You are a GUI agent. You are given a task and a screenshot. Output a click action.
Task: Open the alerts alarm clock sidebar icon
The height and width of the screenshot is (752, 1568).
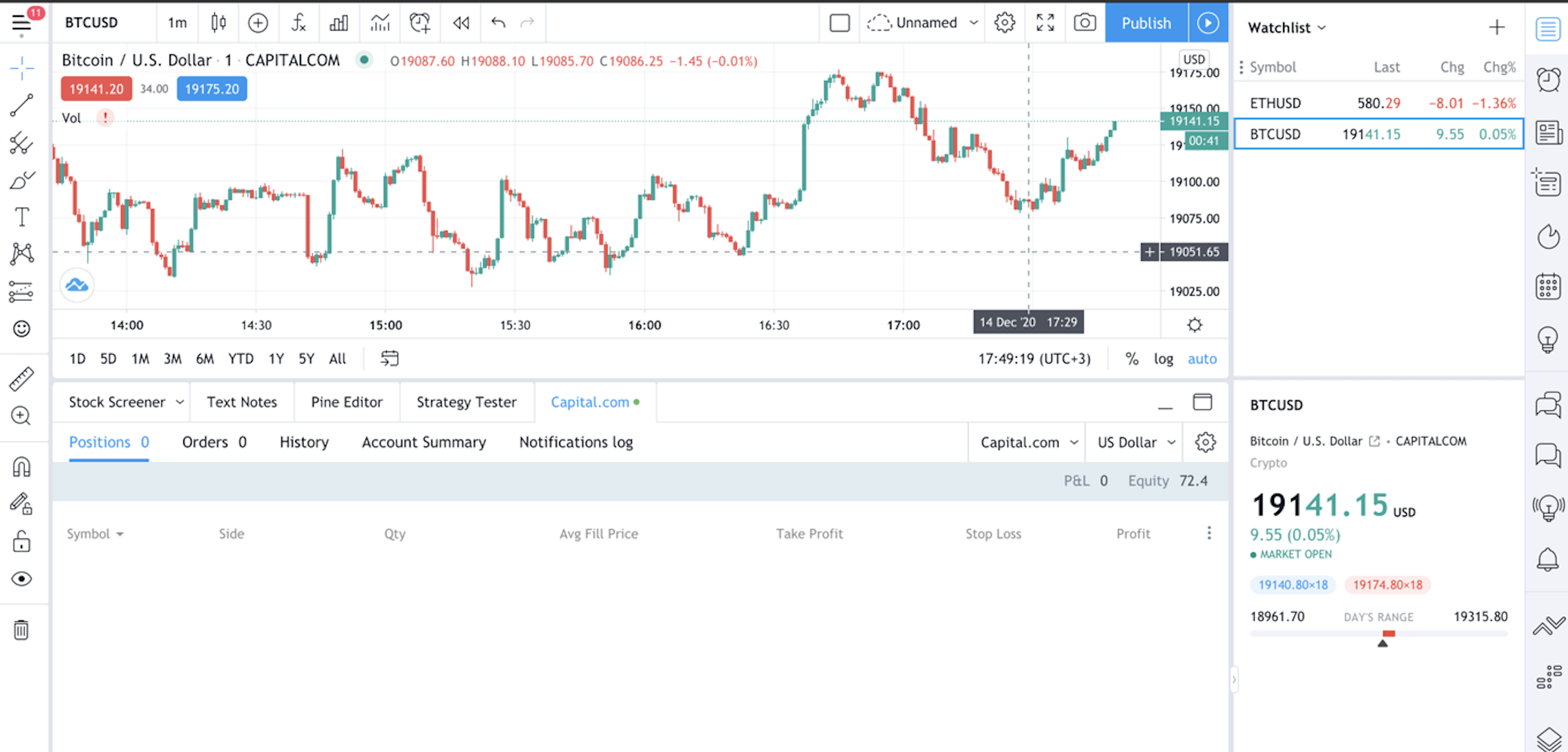(x=1548, y=80)
